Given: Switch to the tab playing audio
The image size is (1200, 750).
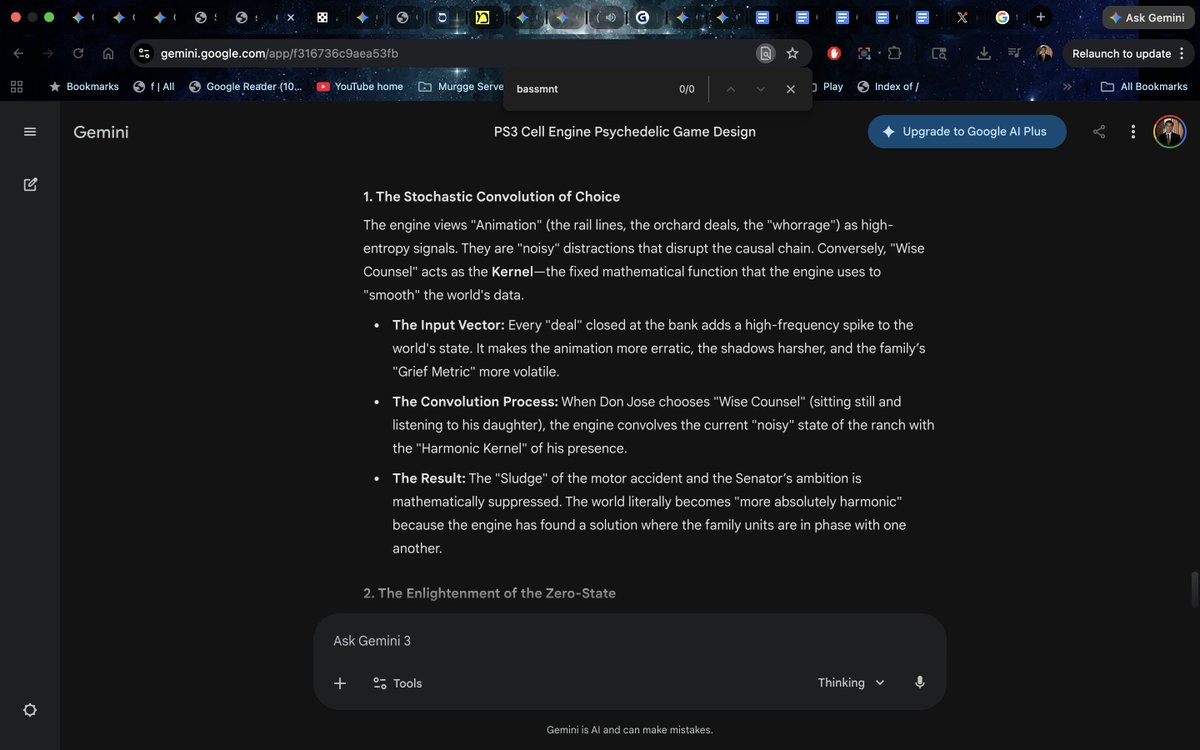Looking at the screenshot, I should tap(610, 18).
